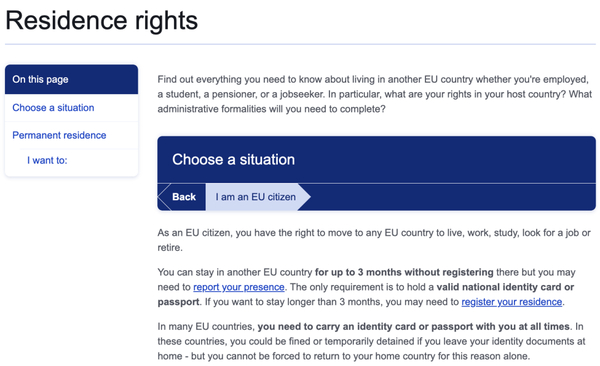Click the 'Choose a situation' panel heading
Image resolution: width=600 pixels, height=366 pixels.
coord(233,160)
